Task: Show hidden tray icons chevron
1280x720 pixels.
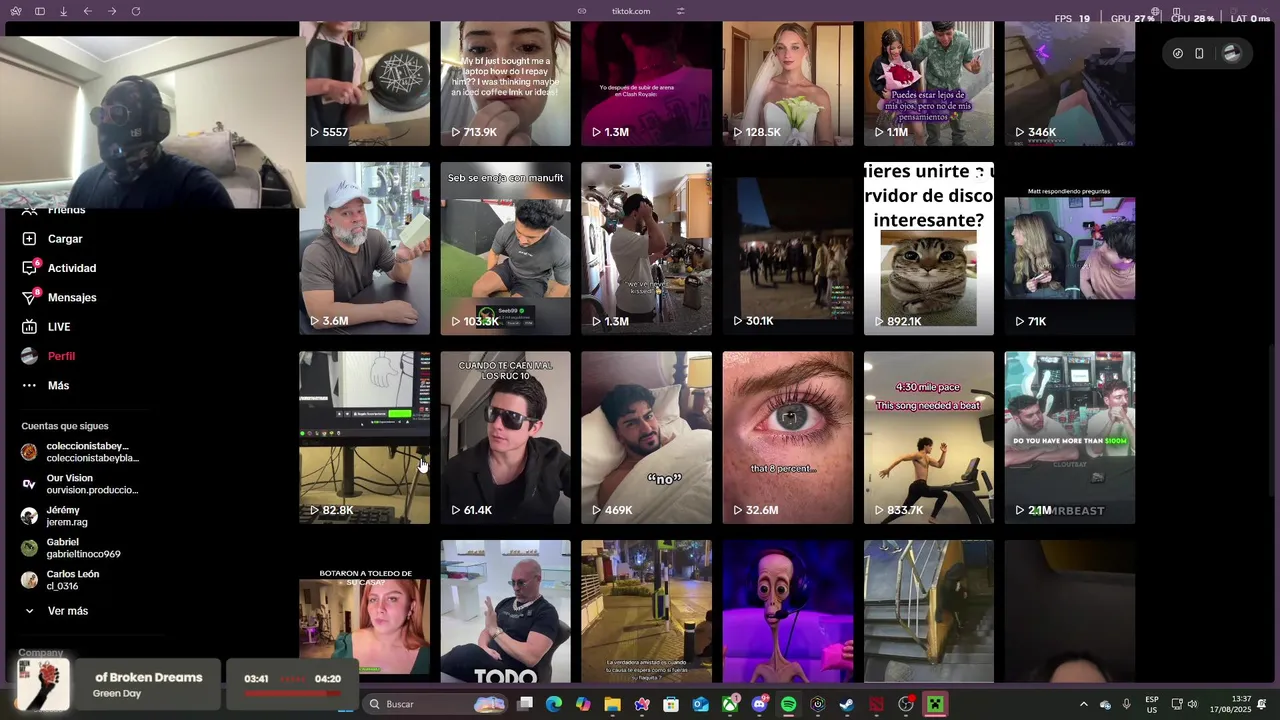Action: tap(1083, 704)
